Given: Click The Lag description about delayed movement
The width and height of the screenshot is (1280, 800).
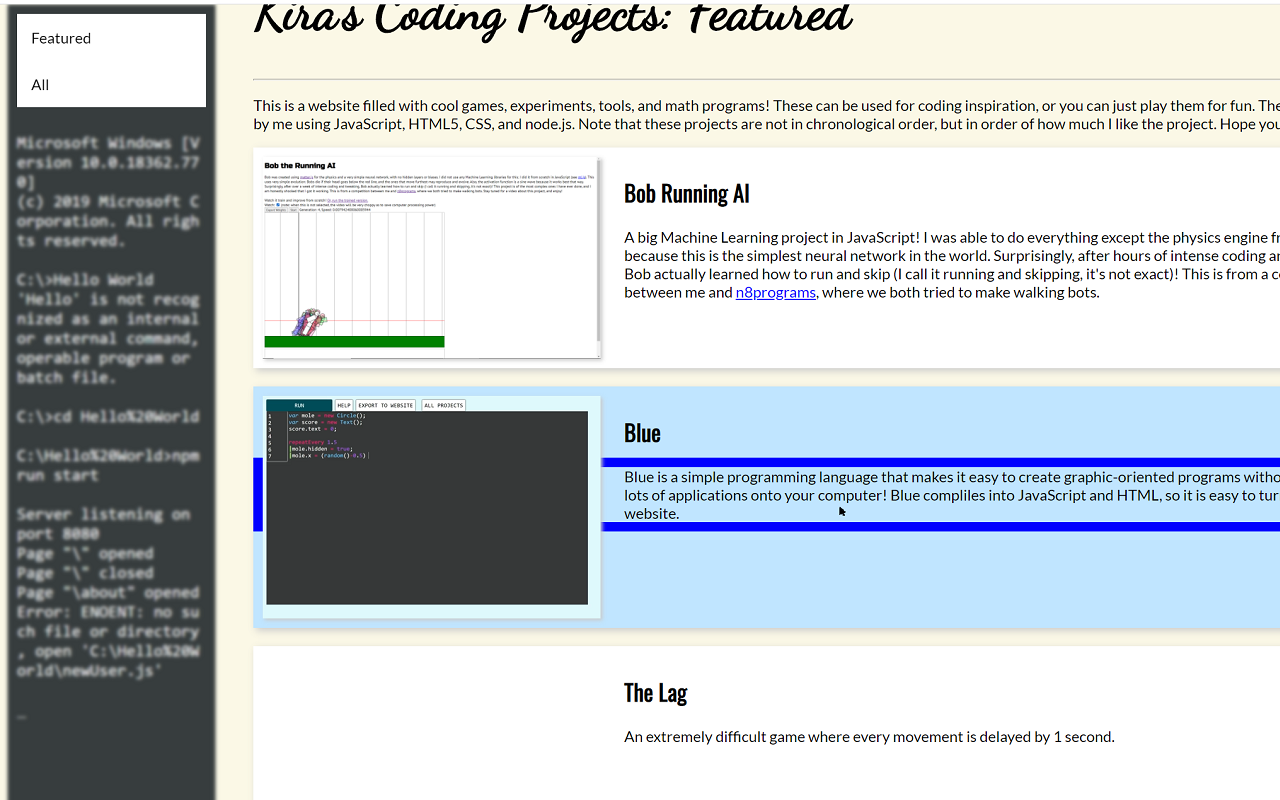Looking at the screenshot, I should point(869,737).
